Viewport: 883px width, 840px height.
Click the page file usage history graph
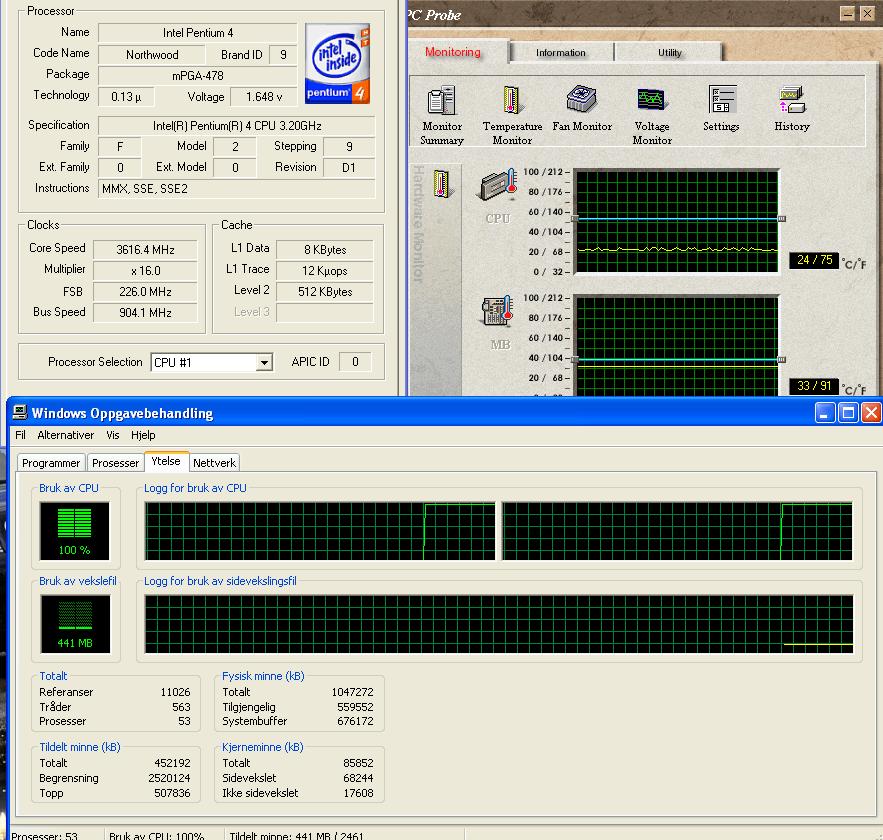click(499, 624)
